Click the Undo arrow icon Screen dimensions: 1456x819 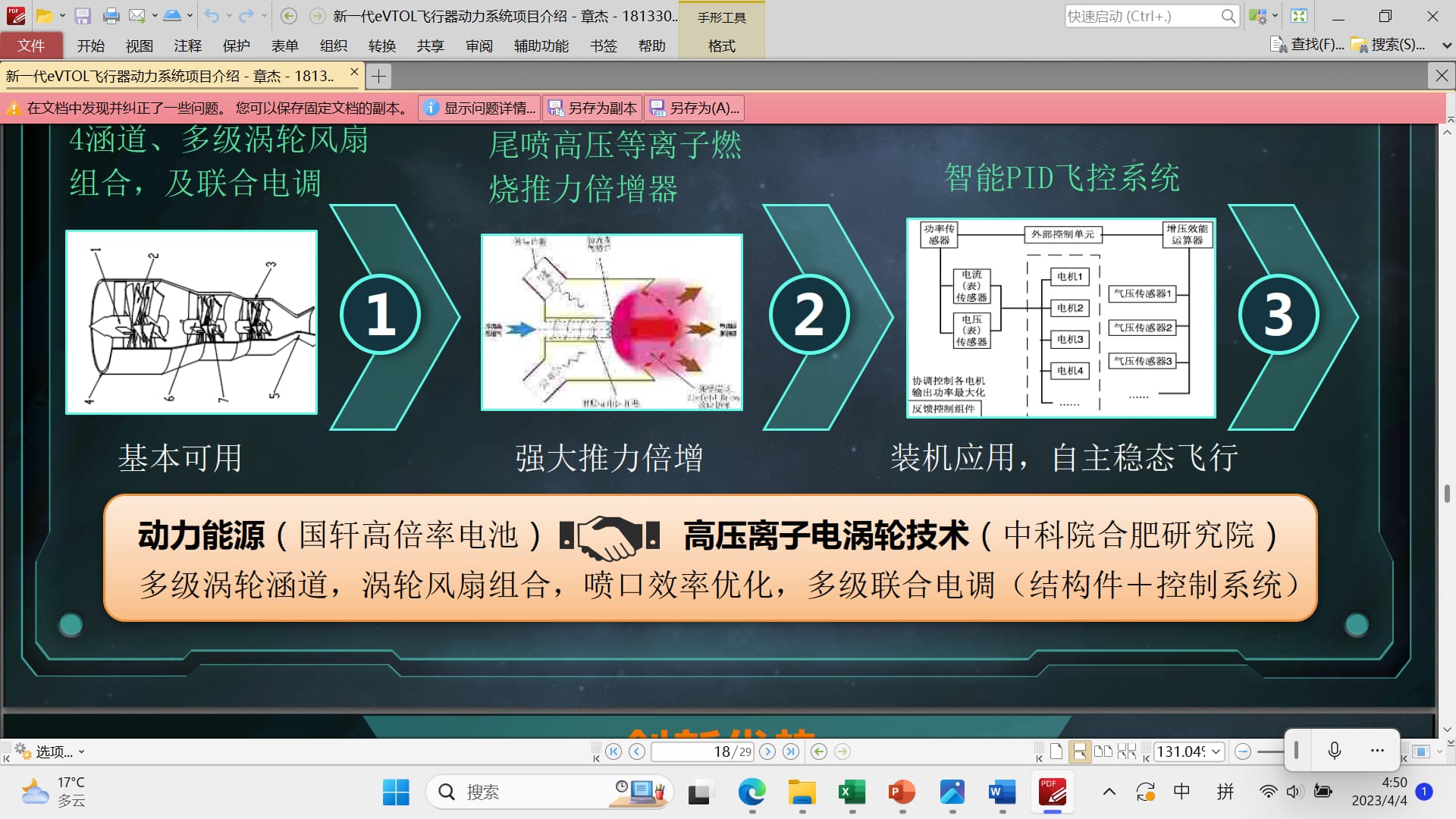212,16
